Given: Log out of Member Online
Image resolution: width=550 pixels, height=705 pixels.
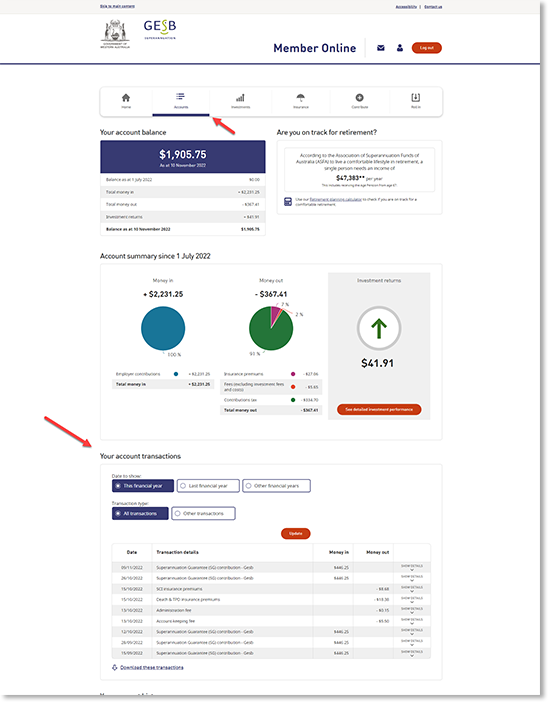Looking at the screenshot, I should (x=428, y=48).
